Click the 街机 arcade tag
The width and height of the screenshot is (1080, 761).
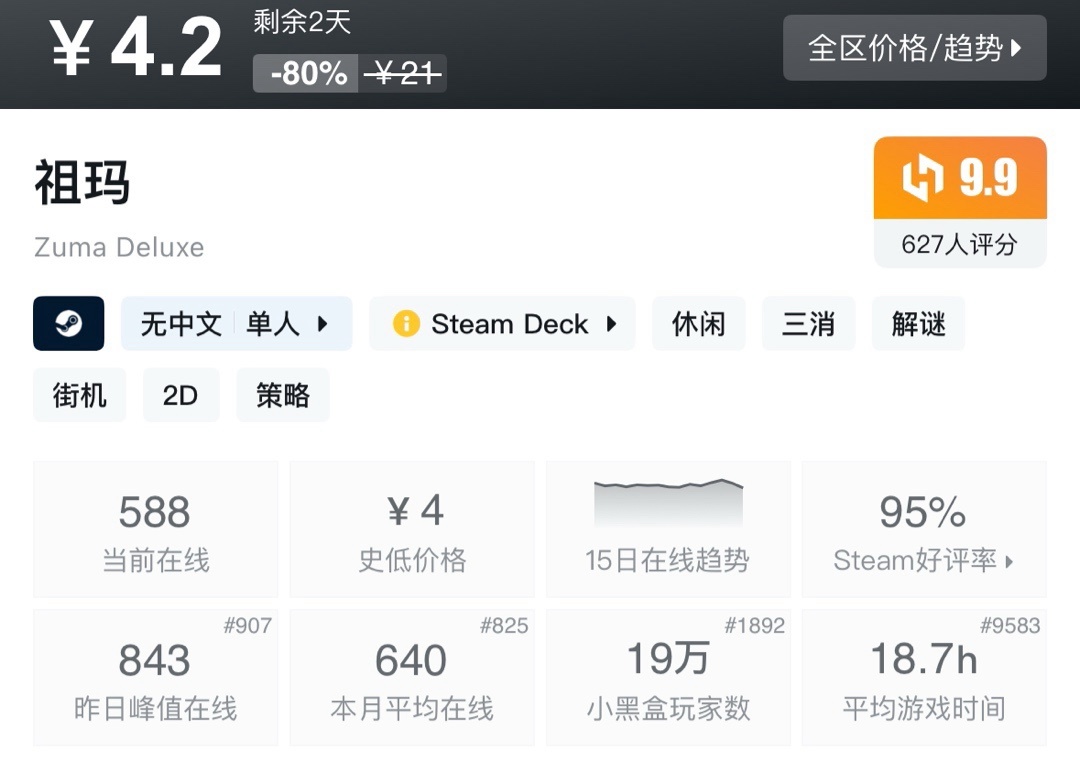[79, 396]
